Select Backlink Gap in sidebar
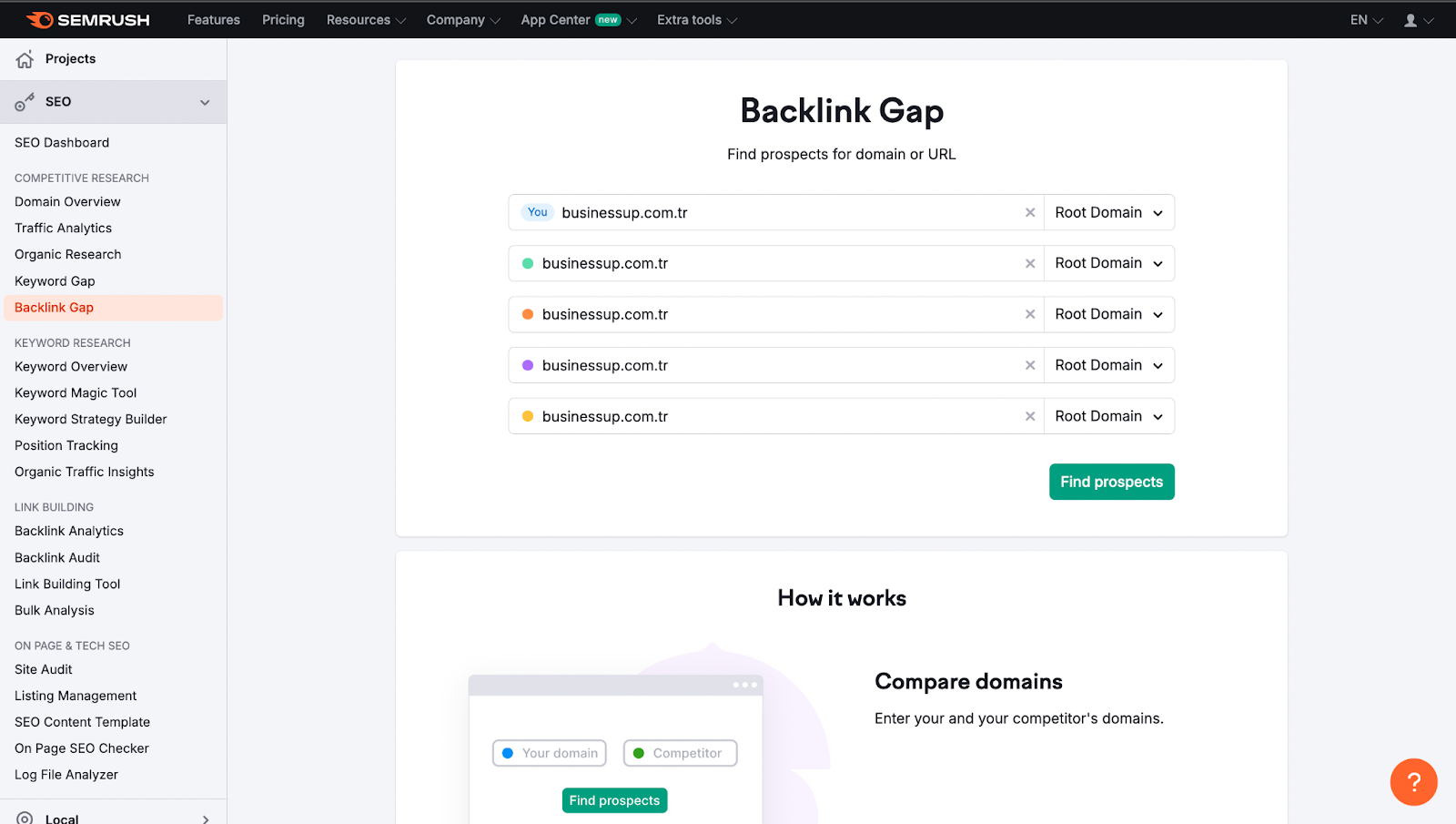Screen dimensions: 1456x824 coord(113,308)
